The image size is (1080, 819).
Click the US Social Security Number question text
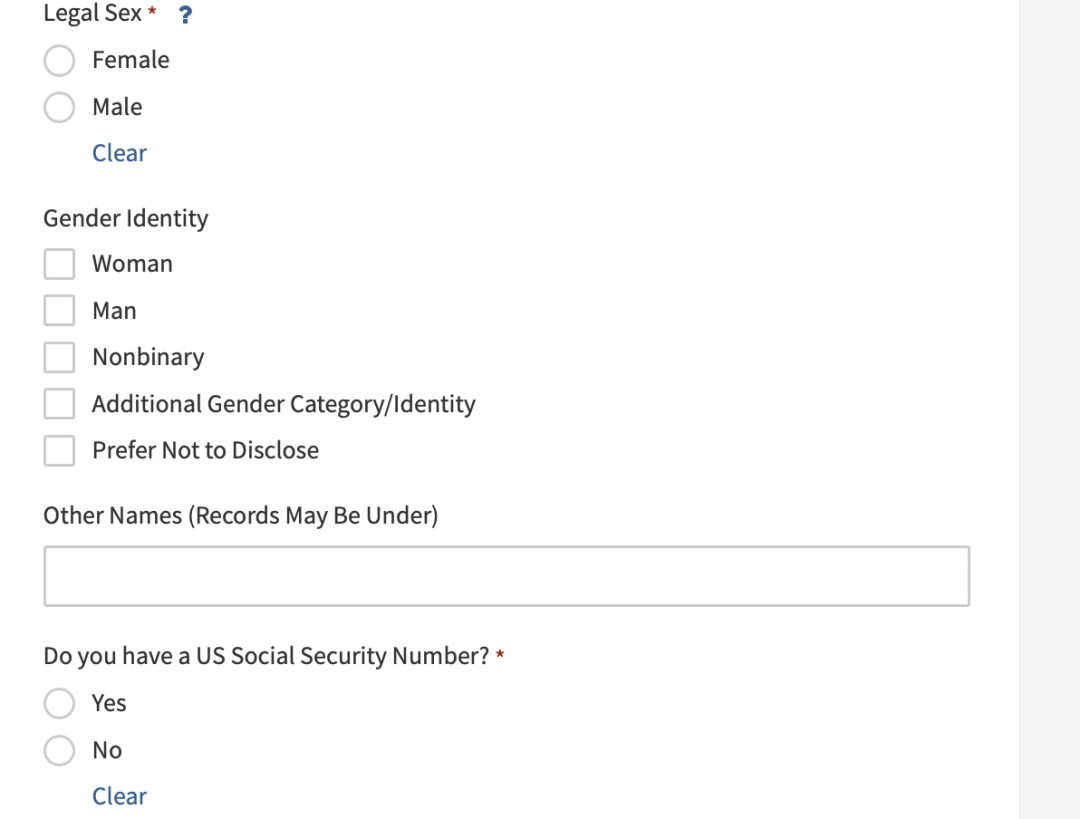pyautogui.click(x=266, y=656)
